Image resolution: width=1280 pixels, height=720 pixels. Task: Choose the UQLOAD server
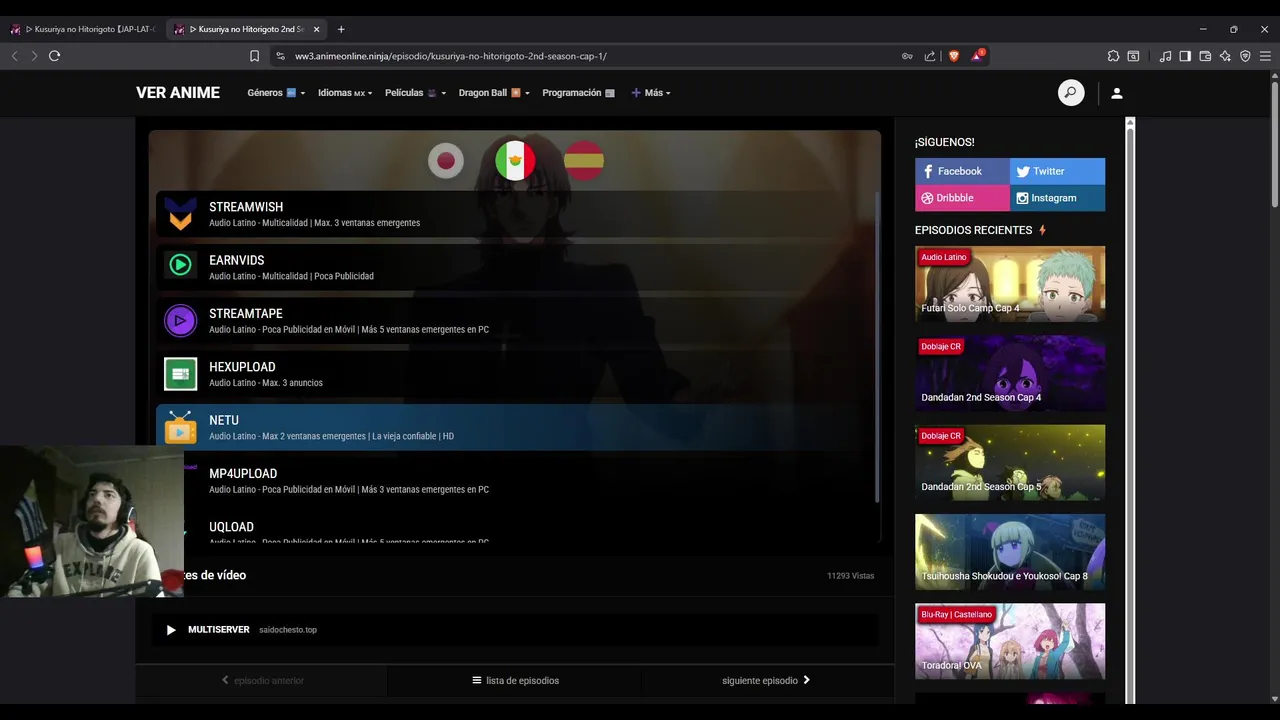point(515,527)
